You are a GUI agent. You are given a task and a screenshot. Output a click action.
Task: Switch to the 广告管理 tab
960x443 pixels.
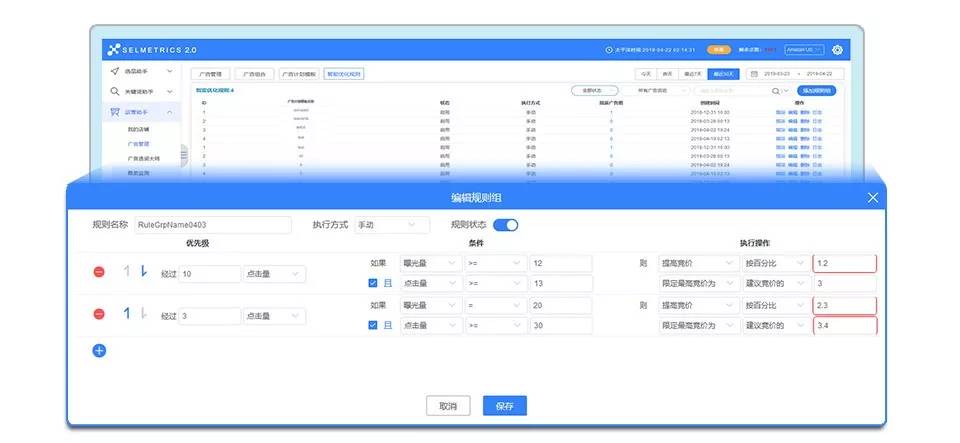[210, 73]
